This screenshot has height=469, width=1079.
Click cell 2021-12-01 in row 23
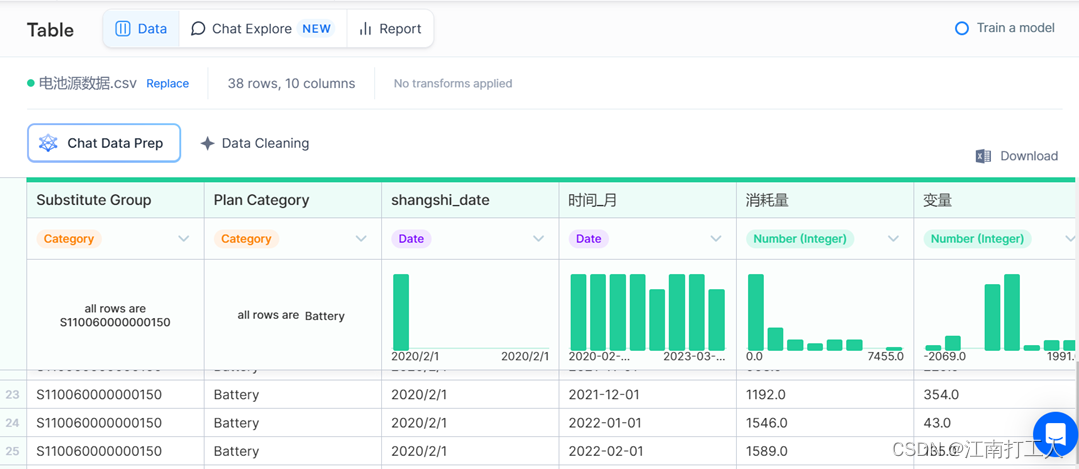648,395
